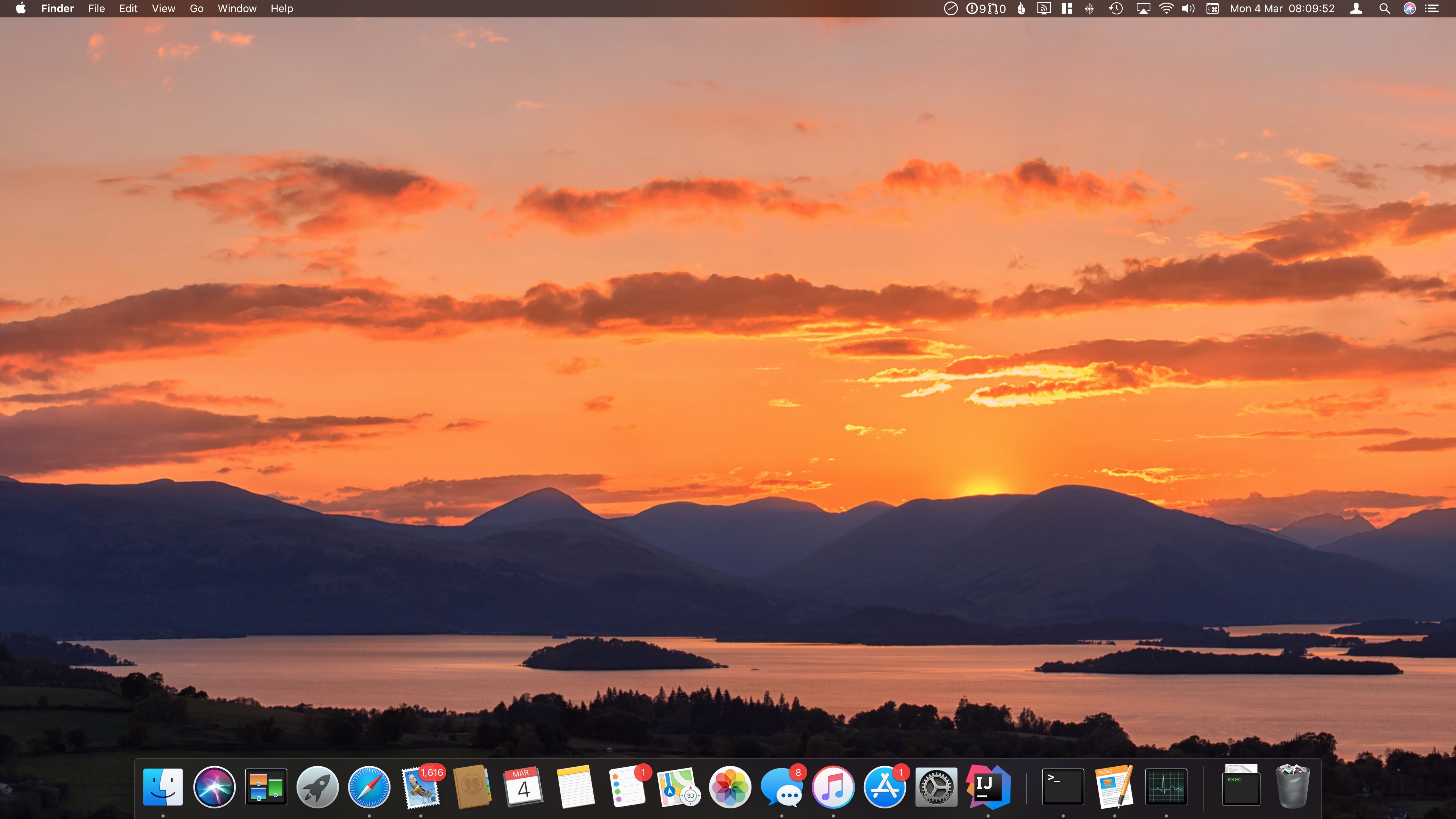Open the Bluetooth status menu
Screen dimensions: 1456x819
tap(1089, 8)
